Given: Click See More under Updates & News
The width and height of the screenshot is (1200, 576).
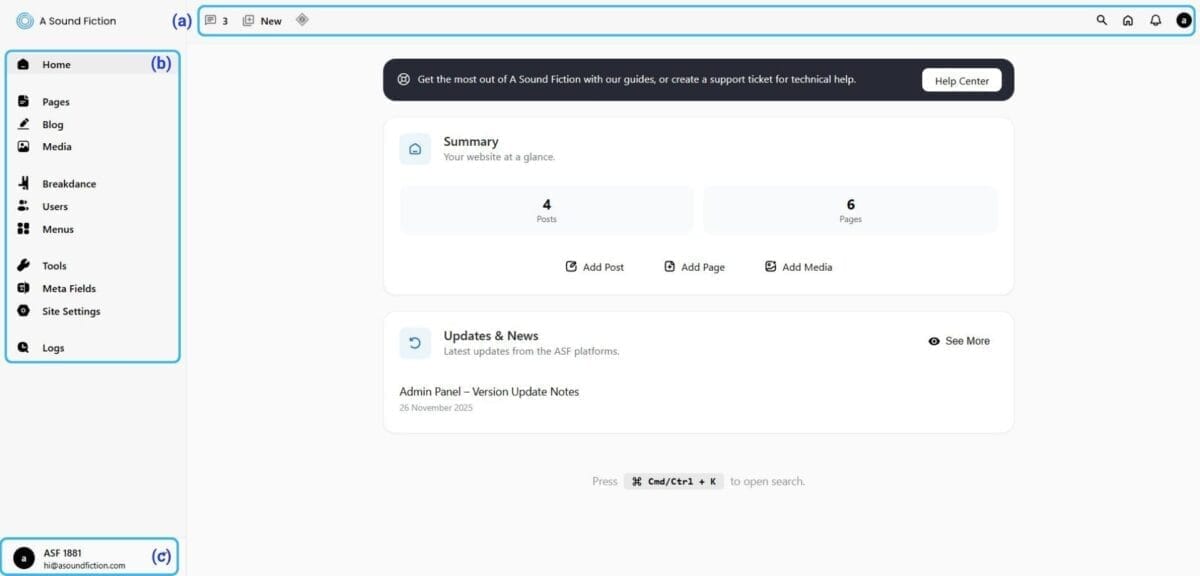Looking at the screenshot, I should pyautogui.click(x=958, y=341).
